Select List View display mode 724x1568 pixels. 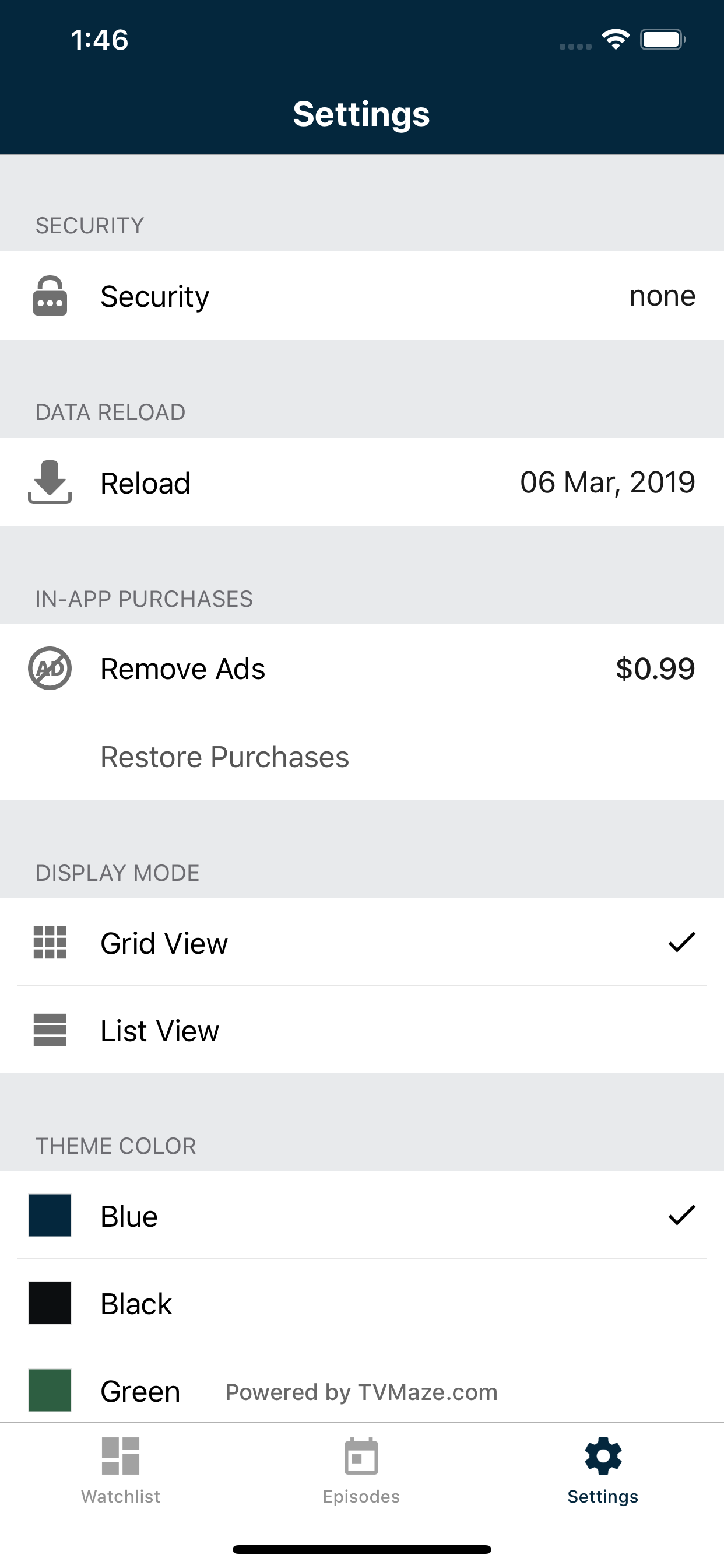pyautogui.click(x=362, y=1030)
